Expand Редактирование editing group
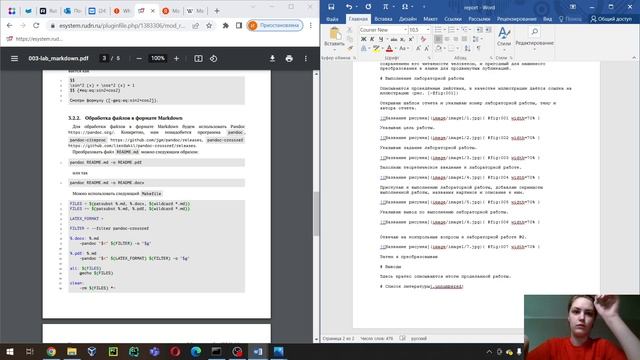Screen dimensions: 640x360 (x=534, y=38)
